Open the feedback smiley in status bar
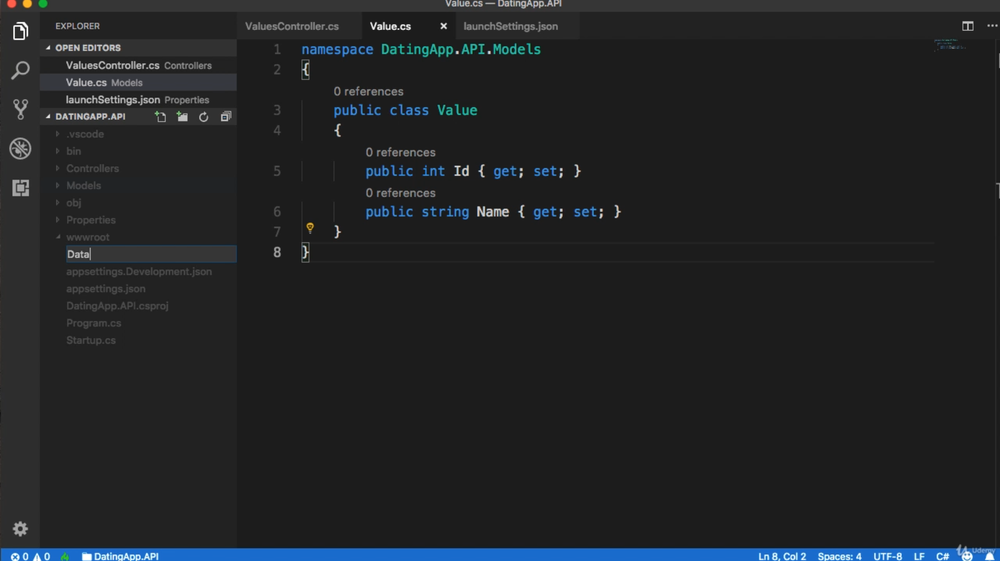1000x561 pixels. click(x=967, y=556)
